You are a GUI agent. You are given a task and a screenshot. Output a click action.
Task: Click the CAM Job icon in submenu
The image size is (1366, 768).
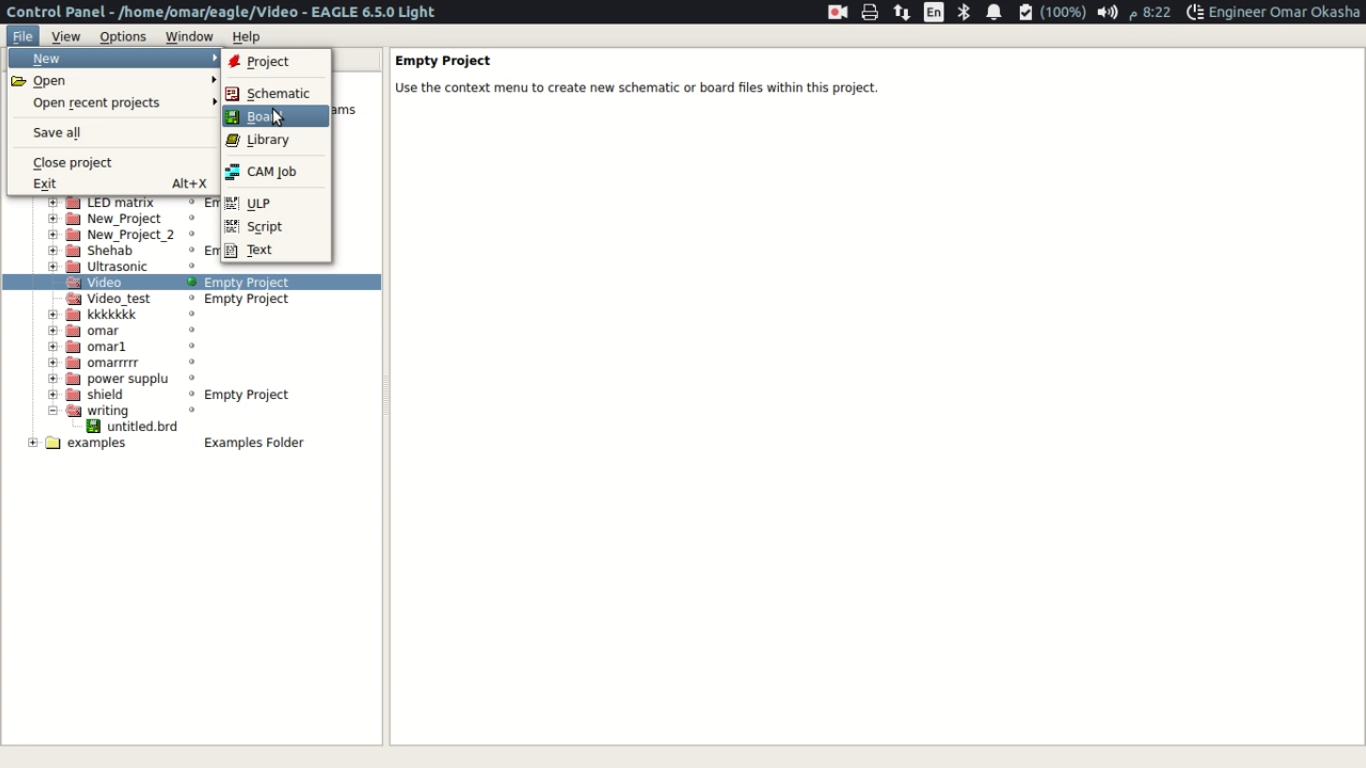click(x=232, y=172)
